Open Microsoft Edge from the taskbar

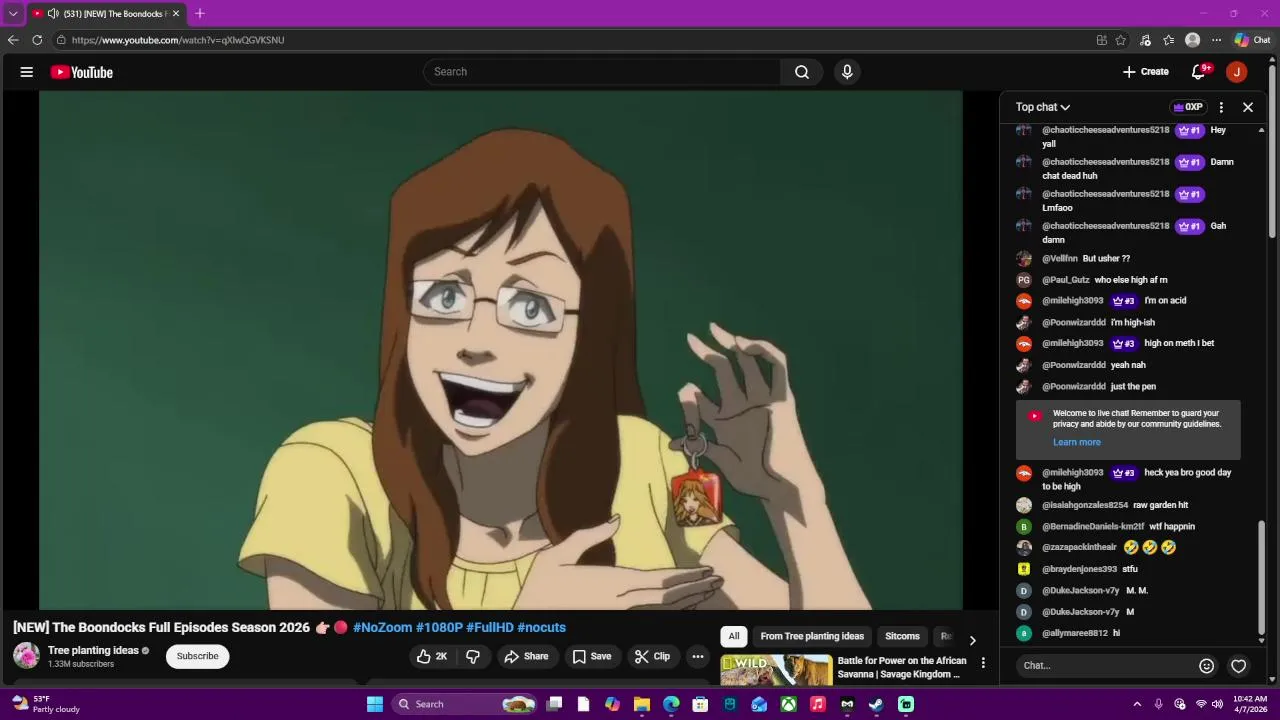tap(671, 704)
